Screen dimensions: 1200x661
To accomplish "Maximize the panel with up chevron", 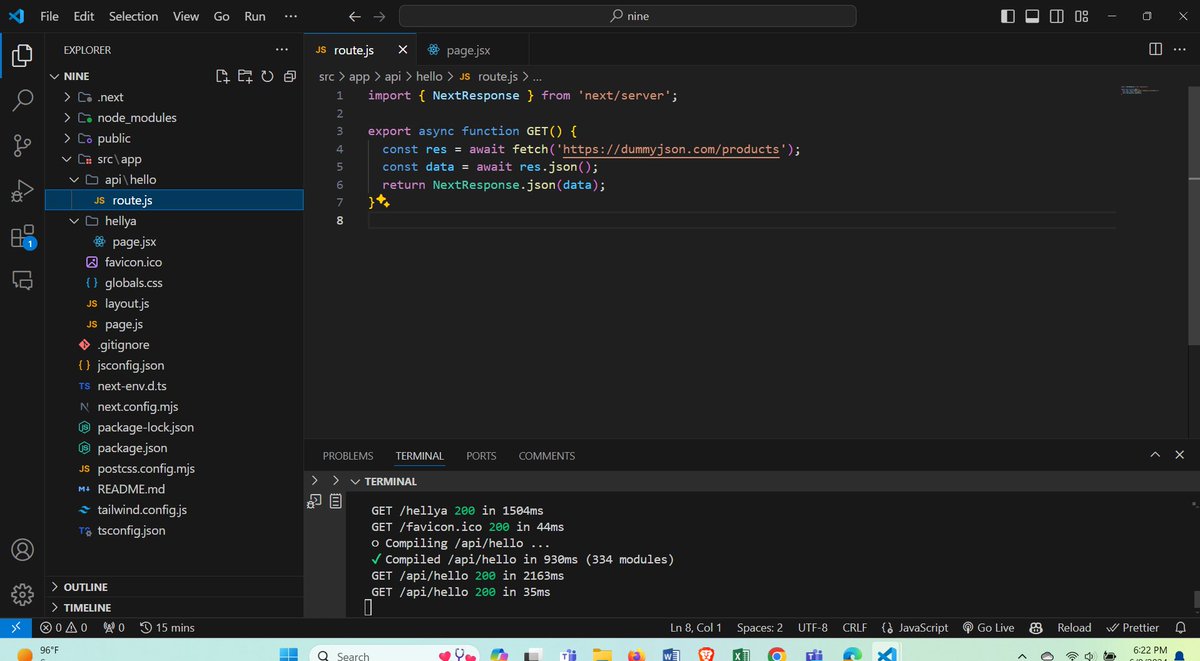I will coord(1154,455).
